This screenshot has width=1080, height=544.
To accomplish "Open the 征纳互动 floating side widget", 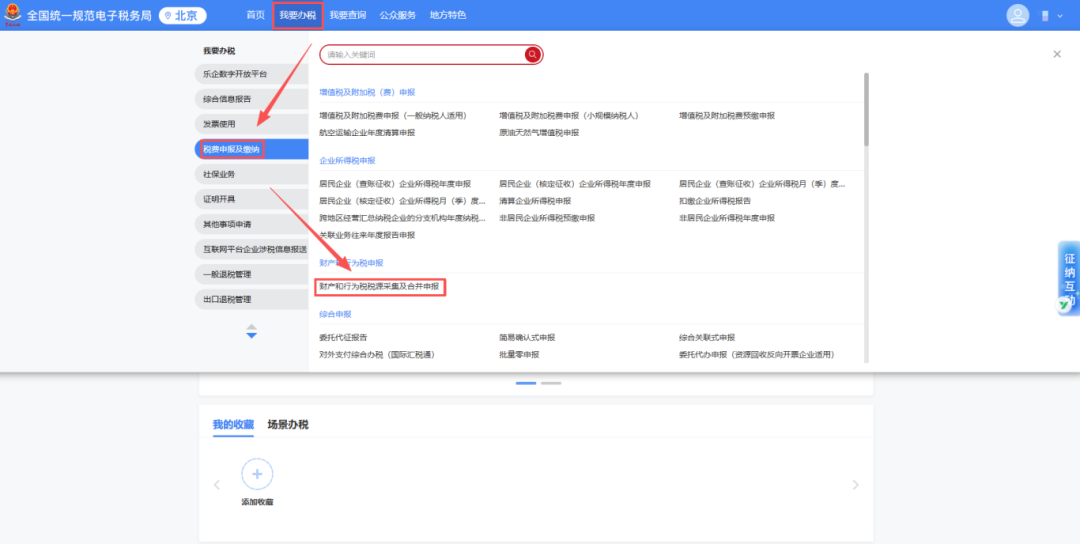I will 1068,279.
